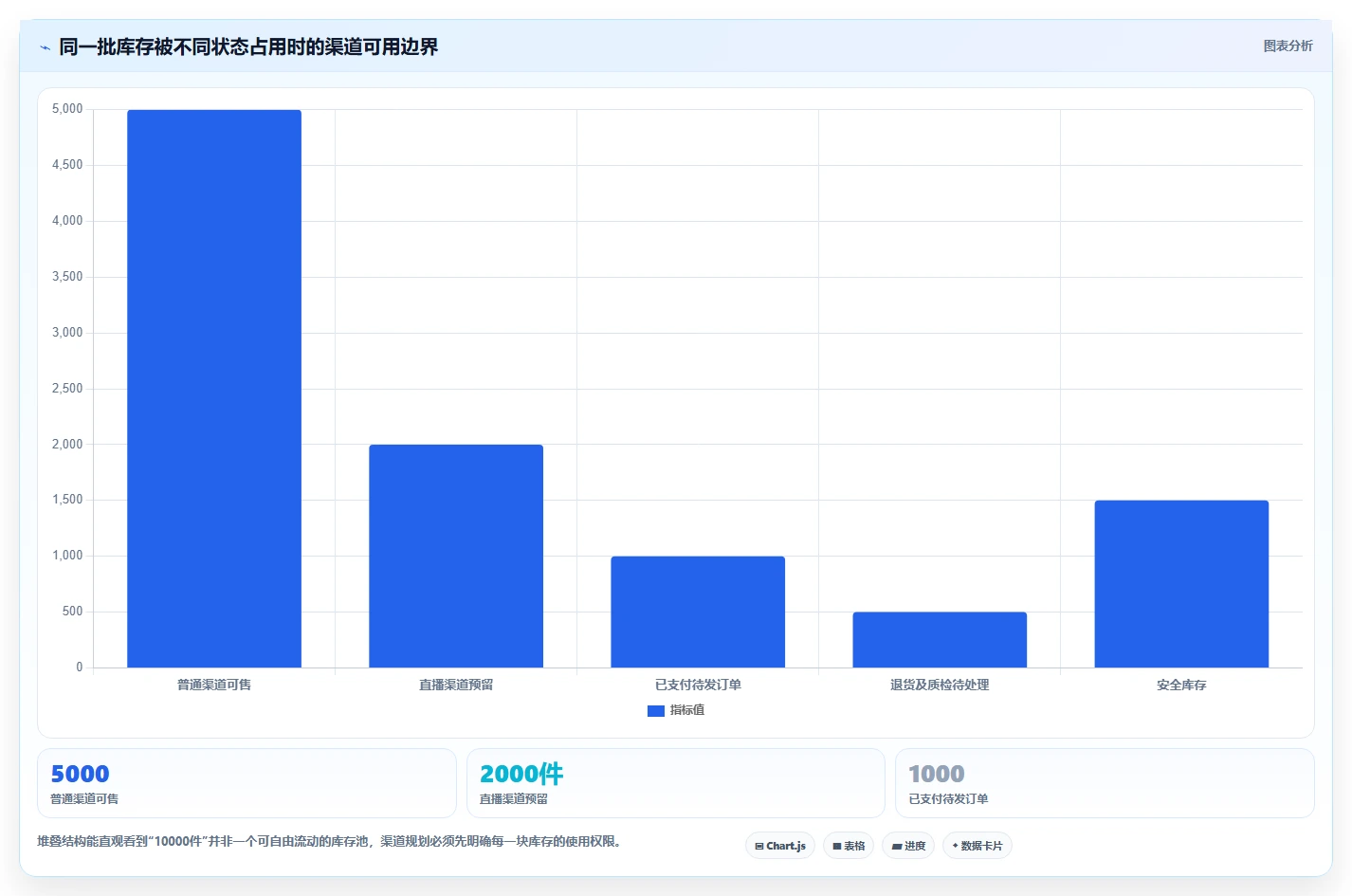Select the 直播渠道预留 bar in the chart
The width and height of the screenshot is (1352, 896).
tap(456, 556)
